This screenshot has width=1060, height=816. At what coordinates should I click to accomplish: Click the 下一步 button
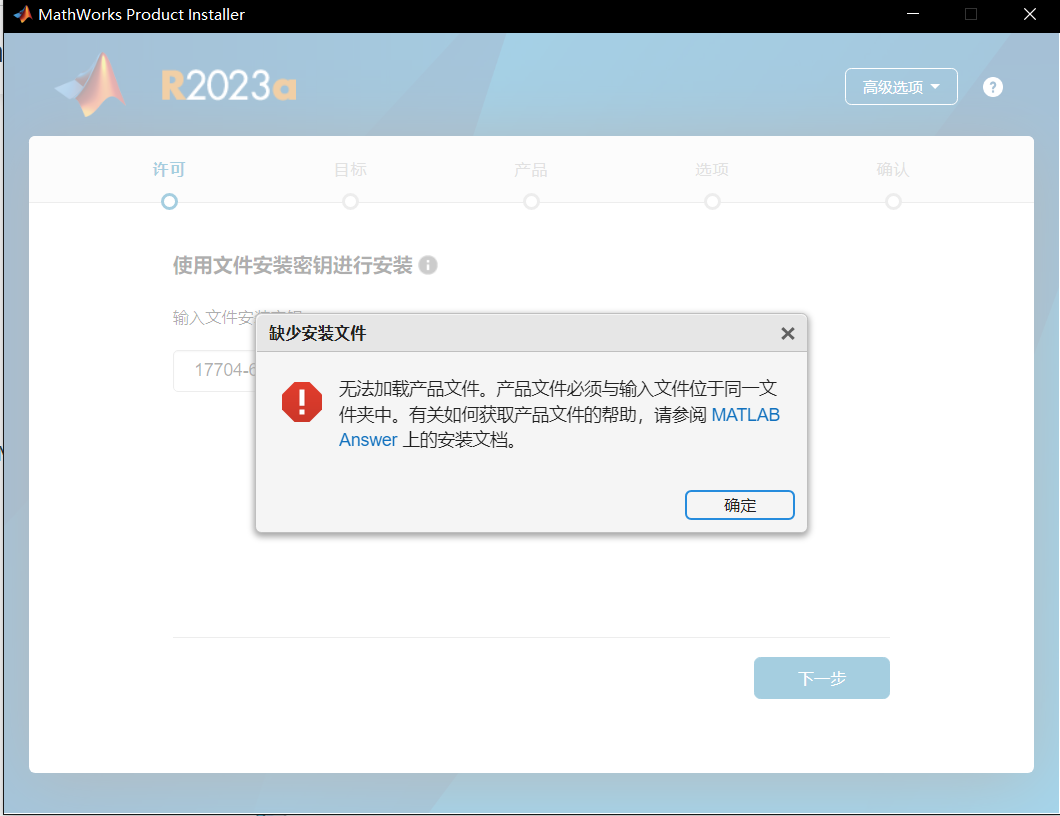pyautogui.click(x=821, y=678)
